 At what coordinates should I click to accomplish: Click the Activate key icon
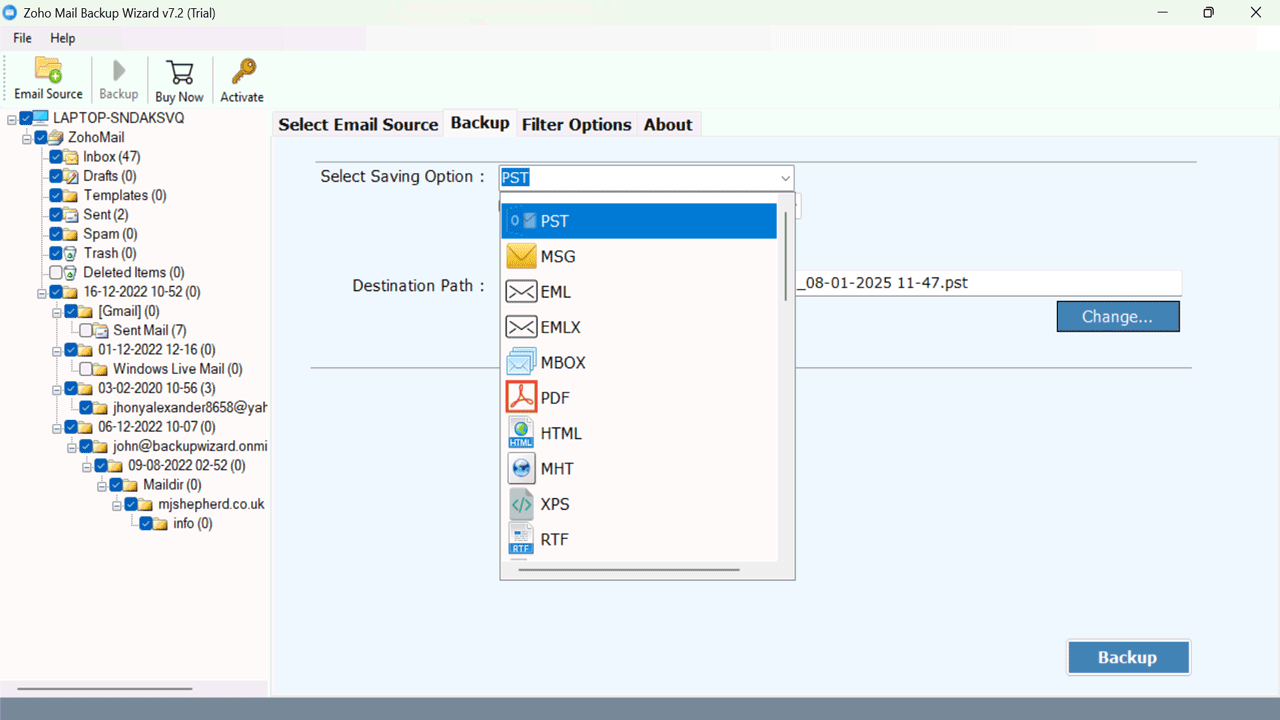(243, 72)
